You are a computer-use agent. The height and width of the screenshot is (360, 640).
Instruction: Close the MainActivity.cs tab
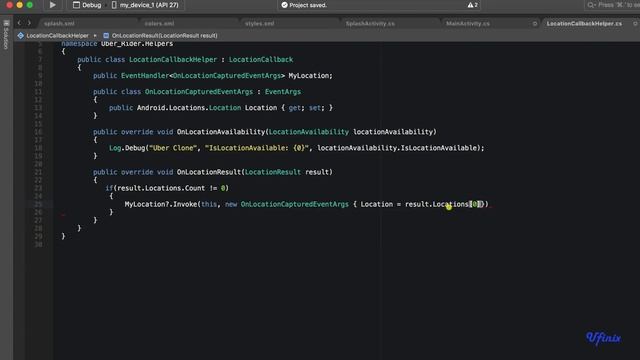pos(535,24)
